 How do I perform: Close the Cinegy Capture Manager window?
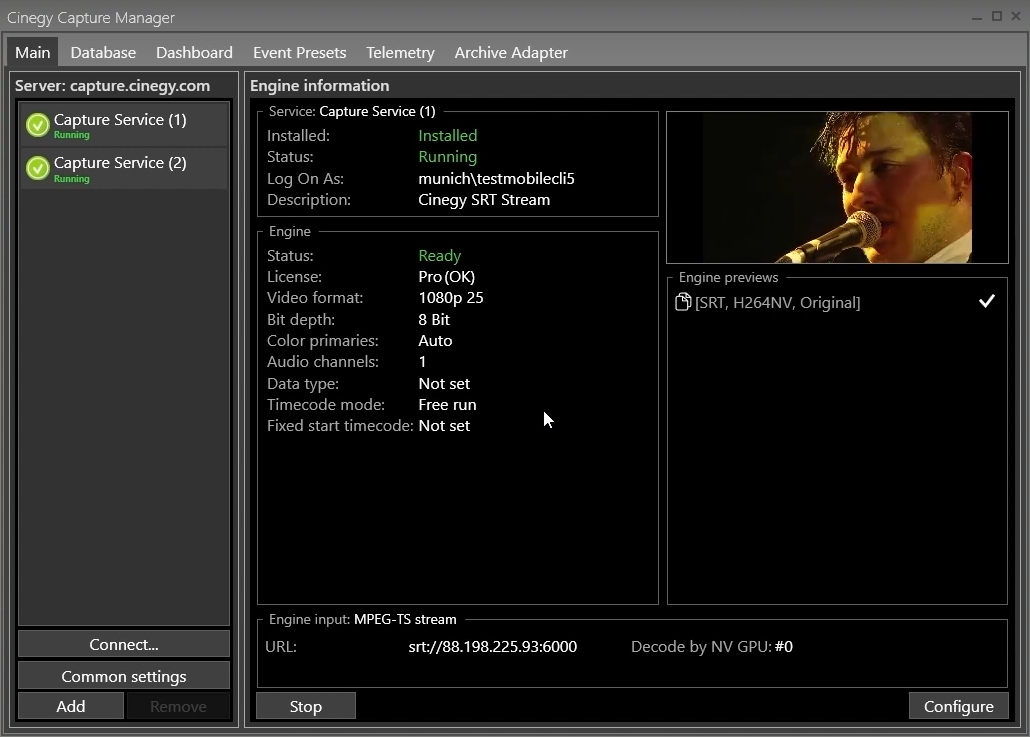(x=1016, y=16)
